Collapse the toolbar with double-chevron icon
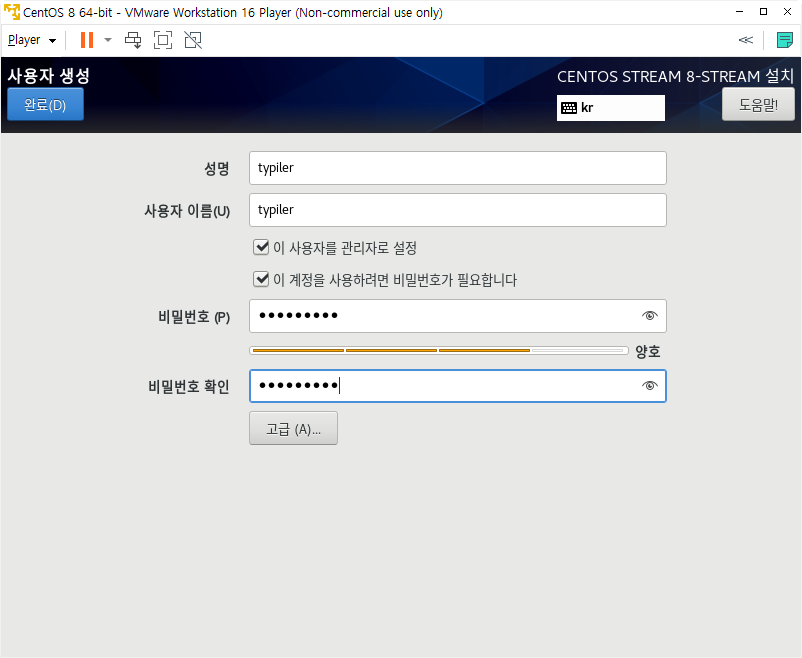This screenshot has width=802, height=658. (745, 40)
